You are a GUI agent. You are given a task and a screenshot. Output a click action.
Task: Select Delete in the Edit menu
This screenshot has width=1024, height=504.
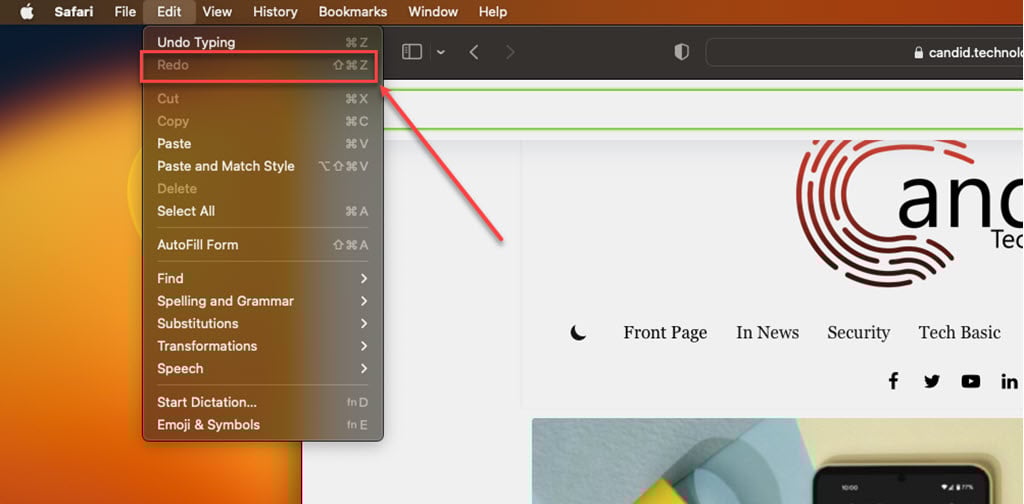pos(263,189)
